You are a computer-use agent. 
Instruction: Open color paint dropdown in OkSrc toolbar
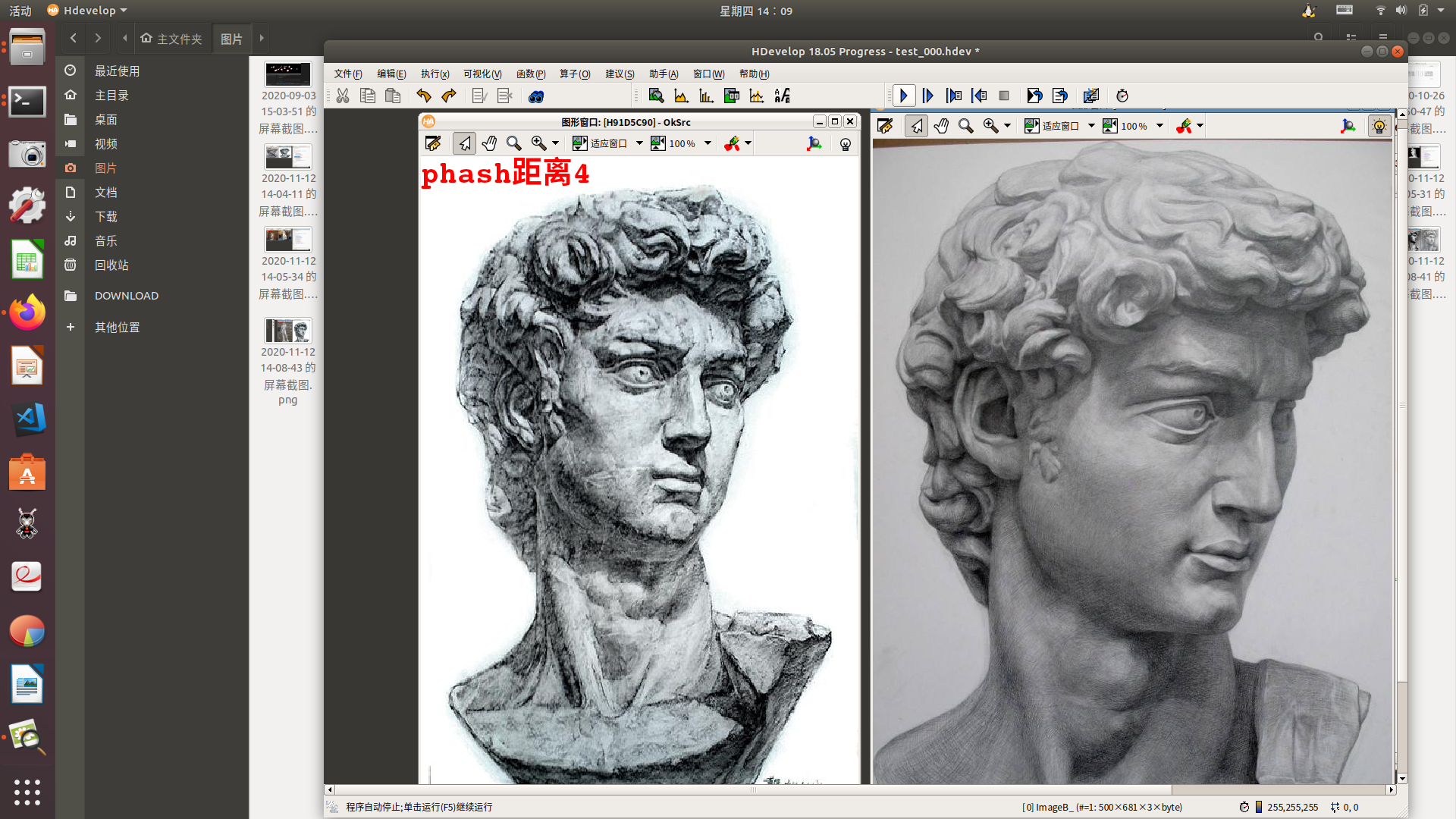pyautogui.click(x=748, y=143)
